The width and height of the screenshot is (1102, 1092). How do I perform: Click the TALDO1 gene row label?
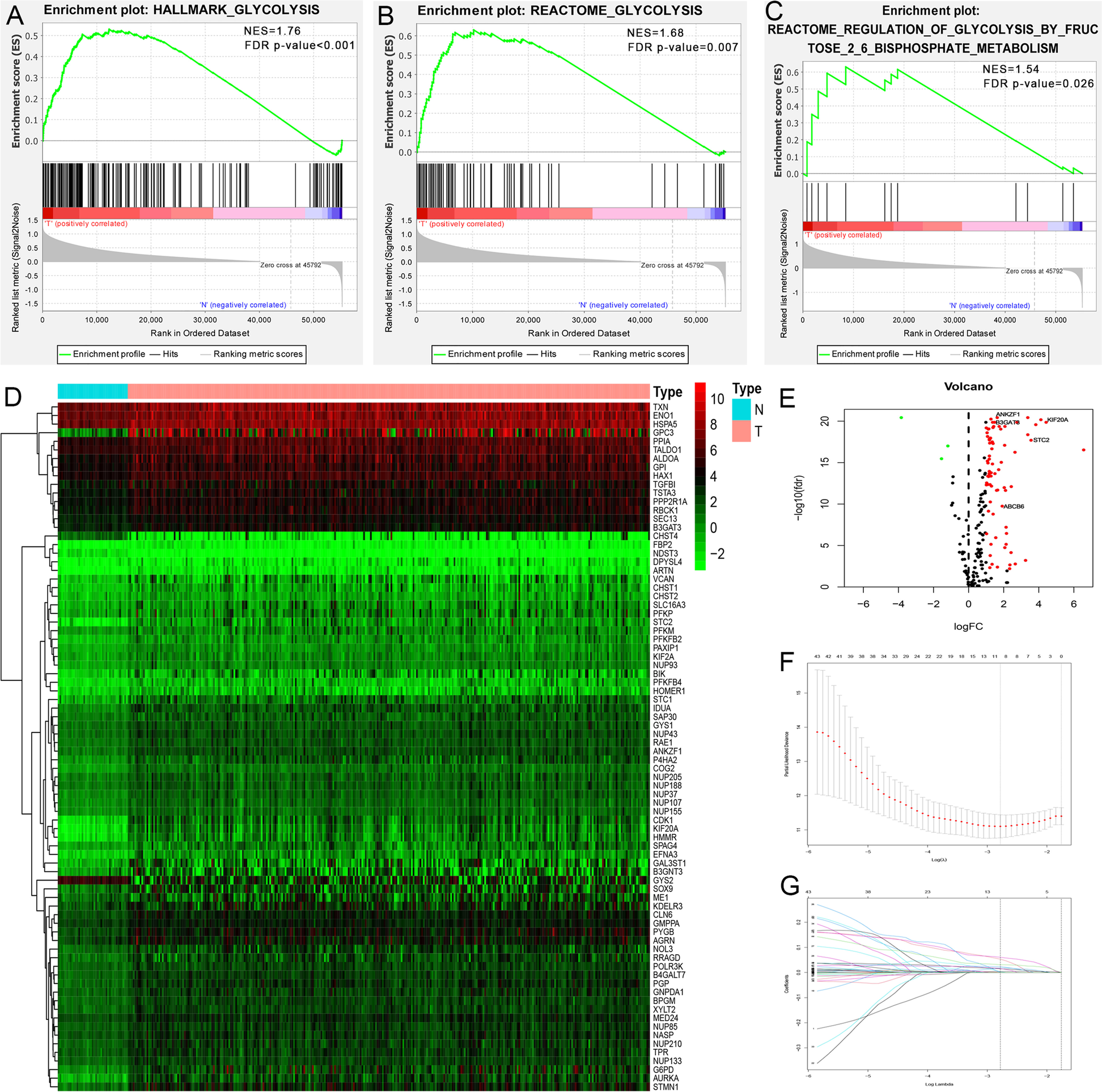click(x=667, y=450)
